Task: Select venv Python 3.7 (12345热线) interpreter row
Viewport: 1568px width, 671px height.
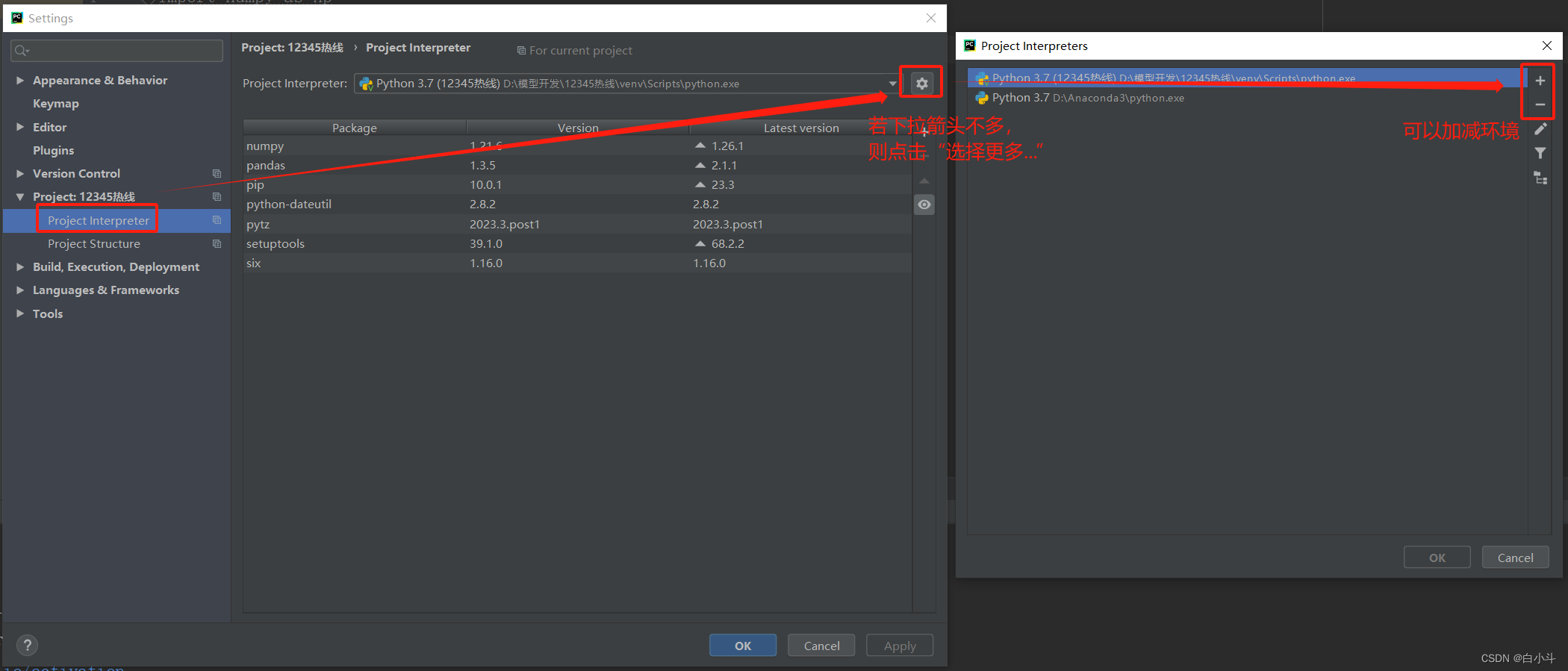Action: click(x=1247, y=78)
